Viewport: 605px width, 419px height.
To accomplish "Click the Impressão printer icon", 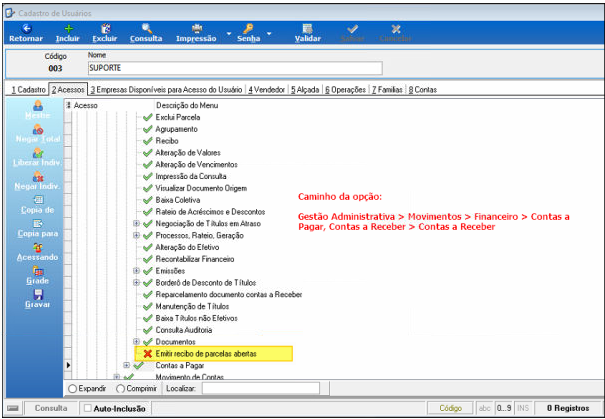I will pos(197,29).
